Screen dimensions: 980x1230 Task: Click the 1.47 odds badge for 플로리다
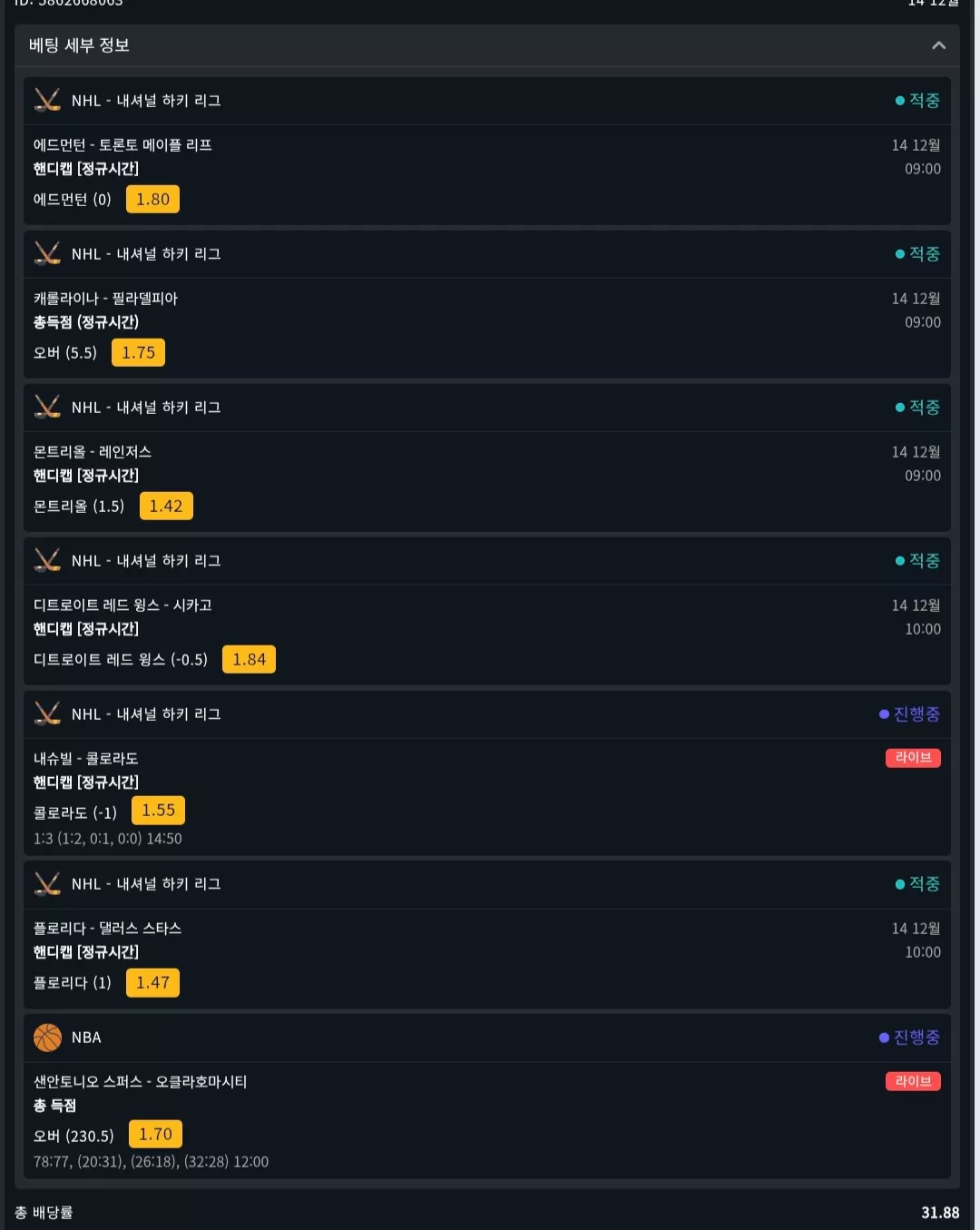click(152, 982)
